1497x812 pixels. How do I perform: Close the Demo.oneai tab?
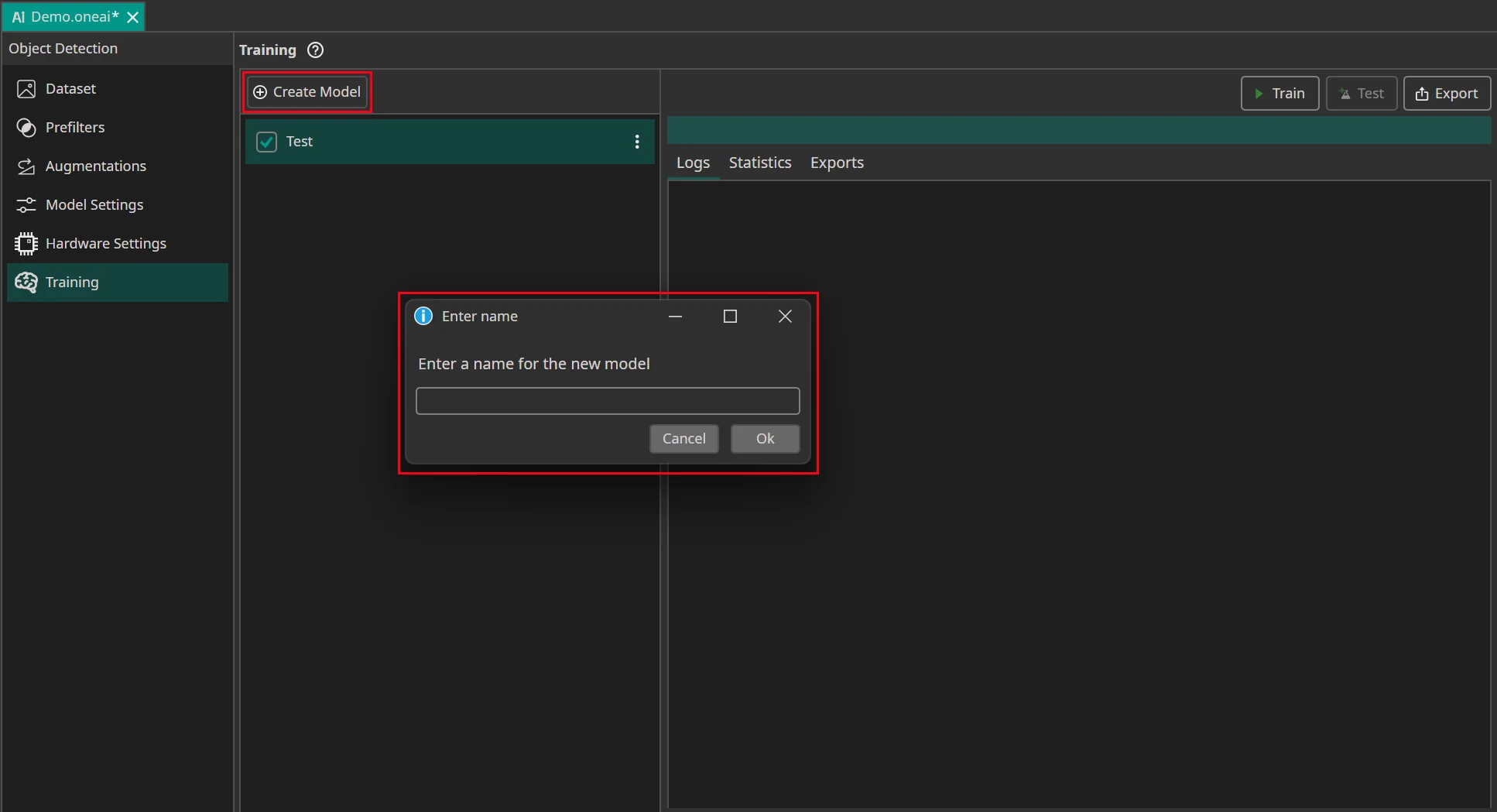[x=133, y=17]
